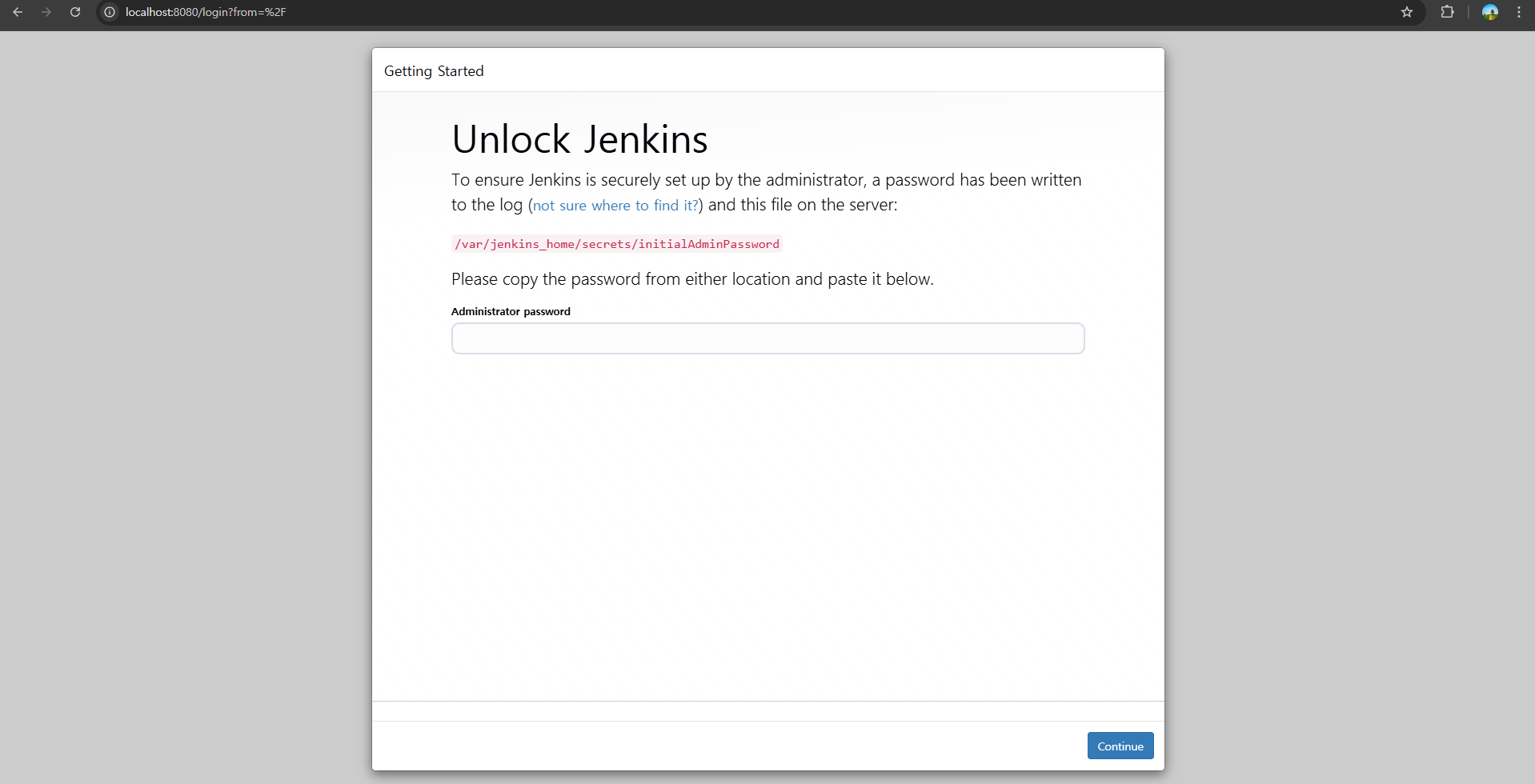Click the 'Getting Started' header text
Viewport: 1535px width, 784px height.
click(x=434, y=71)
